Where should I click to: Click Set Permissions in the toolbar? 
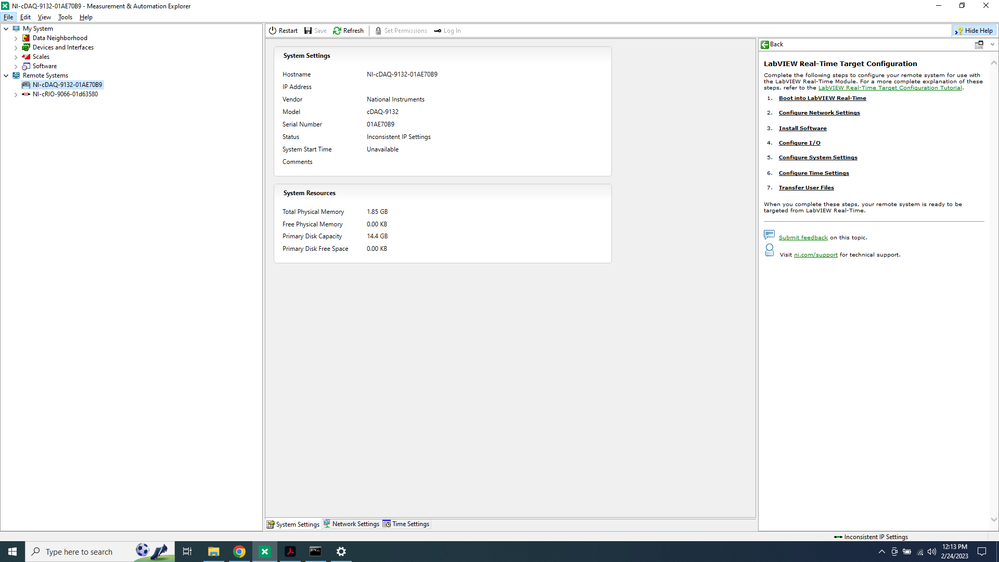point(401,31)
